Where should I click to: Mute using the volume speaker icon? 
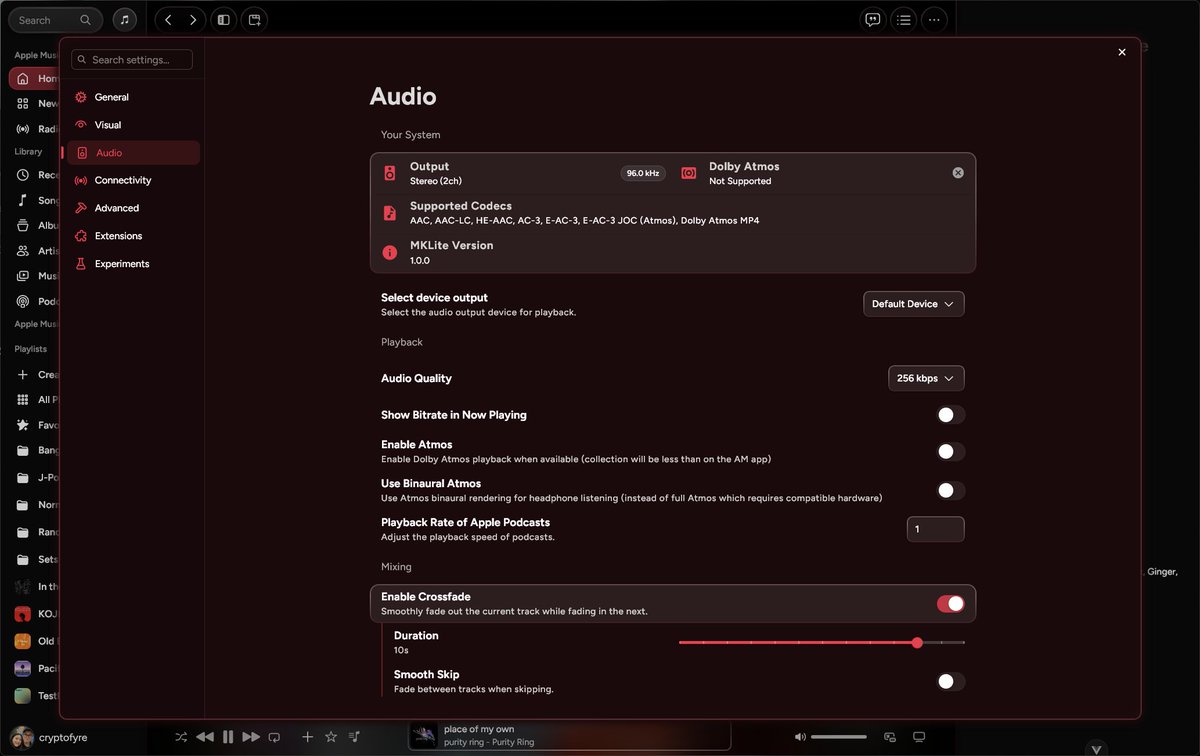point(799,737)
